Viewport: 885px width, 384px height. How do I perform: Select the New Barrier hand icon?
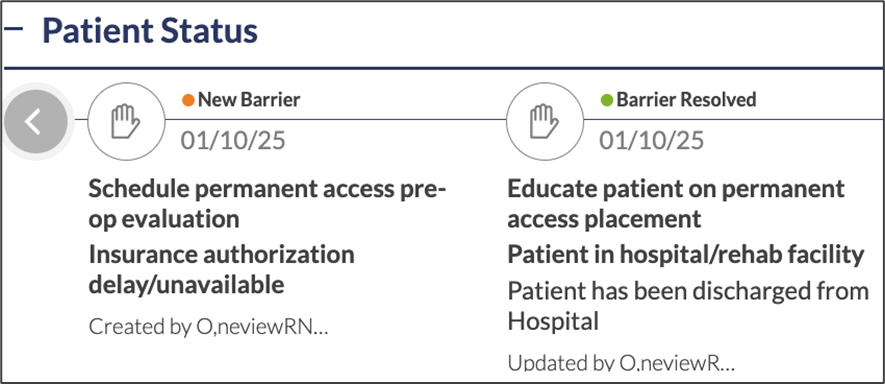[x=126, y=121]
